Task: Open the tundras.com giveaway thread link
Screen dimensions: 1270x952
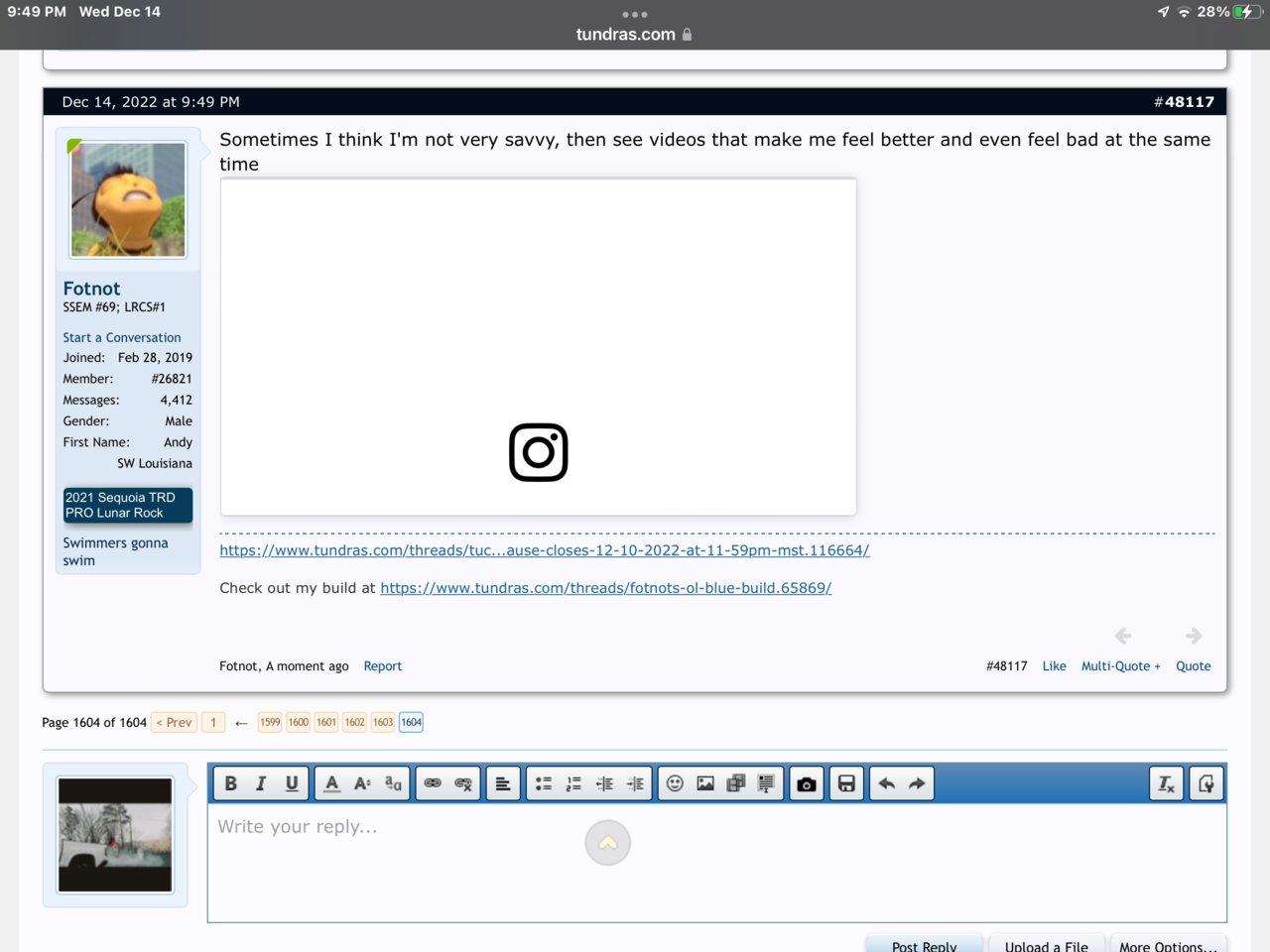Action: click(544, 550)
